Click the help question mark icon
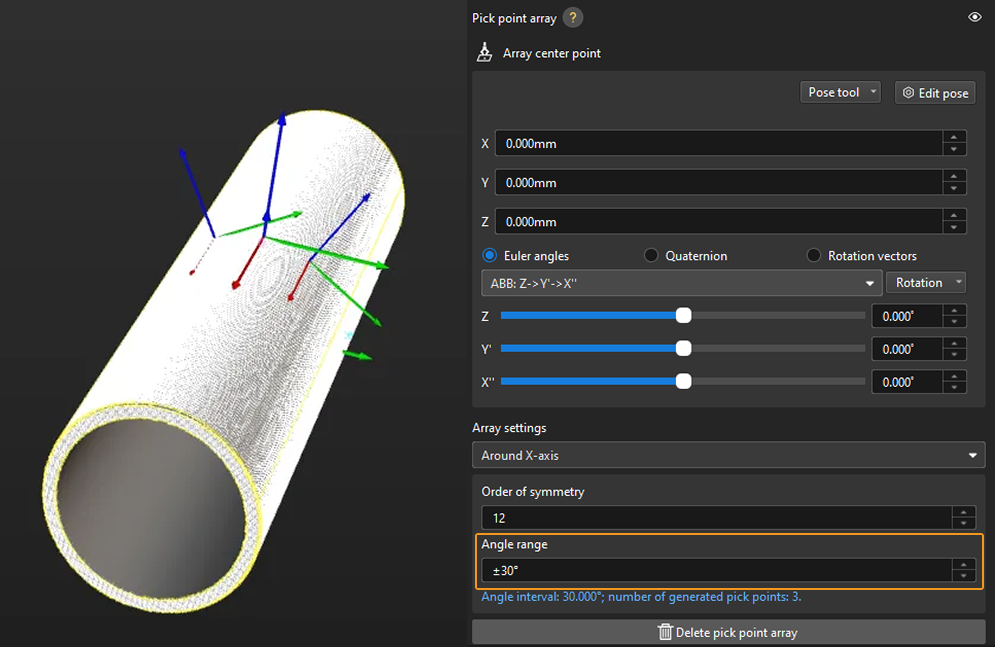Image resolution: width=995 pixels, height=647 pixels. click(572, 18)
